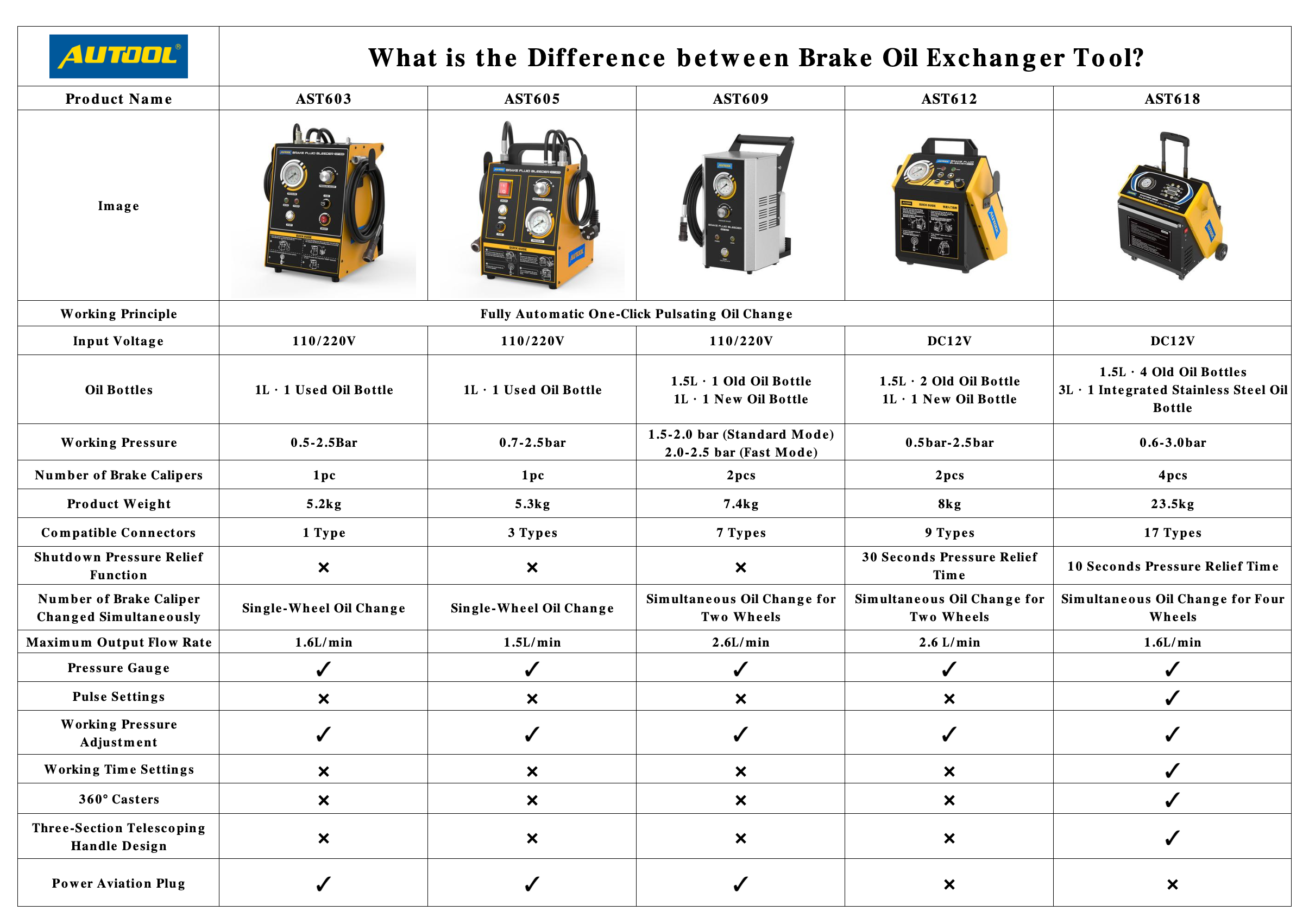Image resolution: width=1309 pixels, height=924 pixels.
Task: Click AST618 '4pcs' brake calipers cell
Action: pyautogui.click(x=1172, y=476)
